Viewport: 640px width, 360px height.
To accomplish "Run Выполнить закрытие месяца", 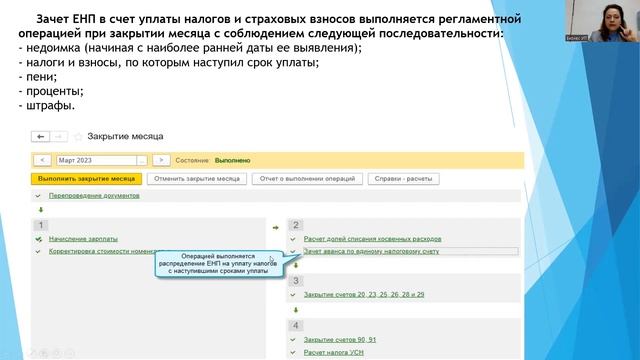I will pos(87,179).
